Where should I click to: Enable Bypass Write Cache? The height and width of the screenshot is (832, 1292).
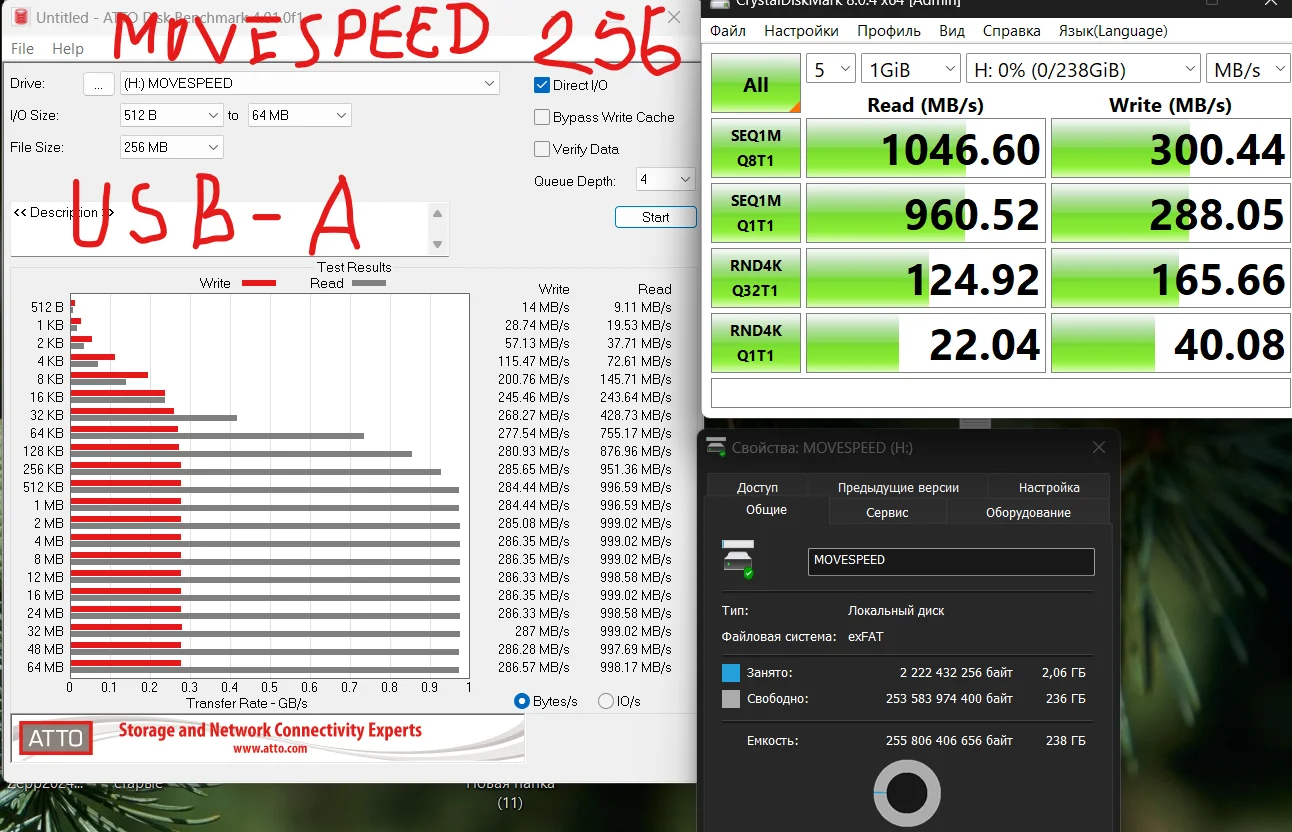point(542,117)
